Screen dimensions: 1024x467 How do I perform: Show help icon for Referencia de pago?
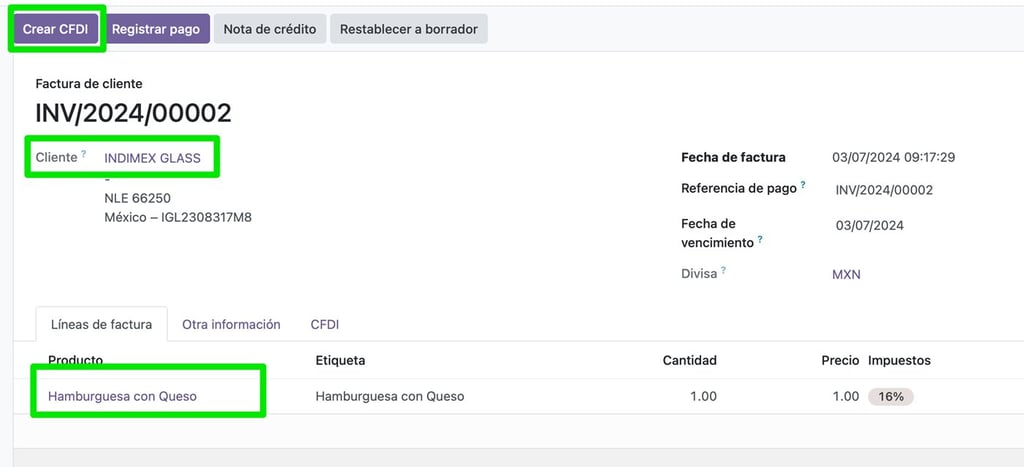(x=803, y=185)
